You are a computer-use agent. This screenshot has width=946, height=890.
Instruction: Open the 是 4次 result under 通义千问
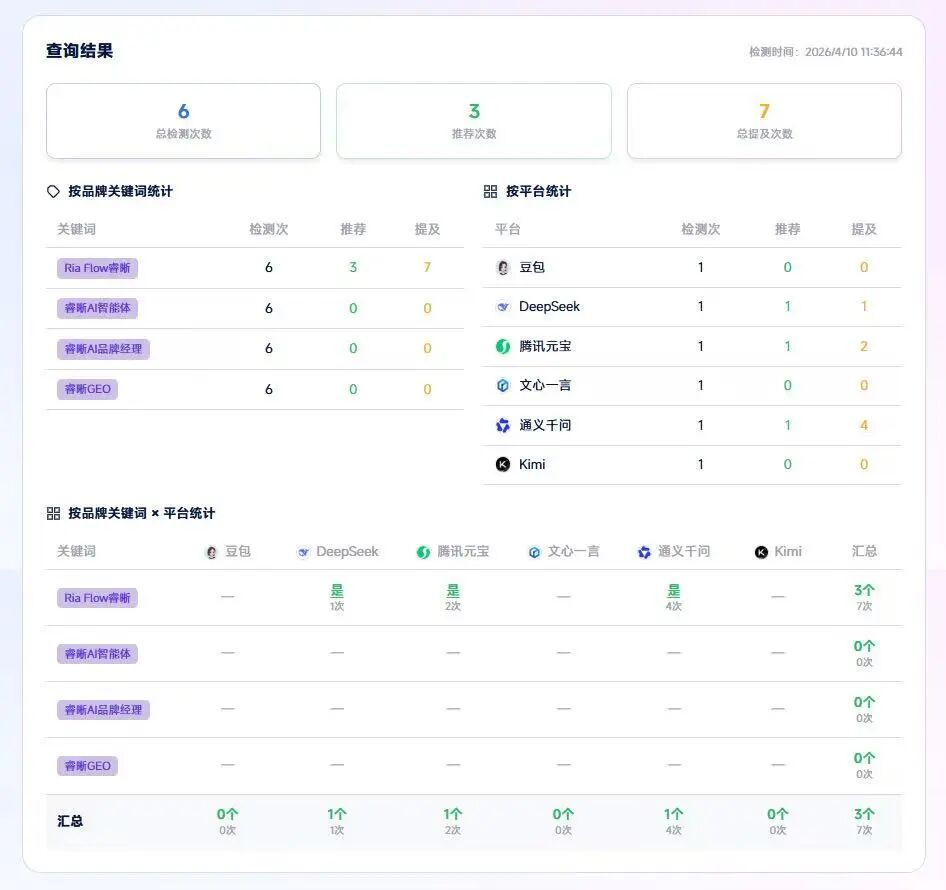pyautogui.click(x=674, y=597)
